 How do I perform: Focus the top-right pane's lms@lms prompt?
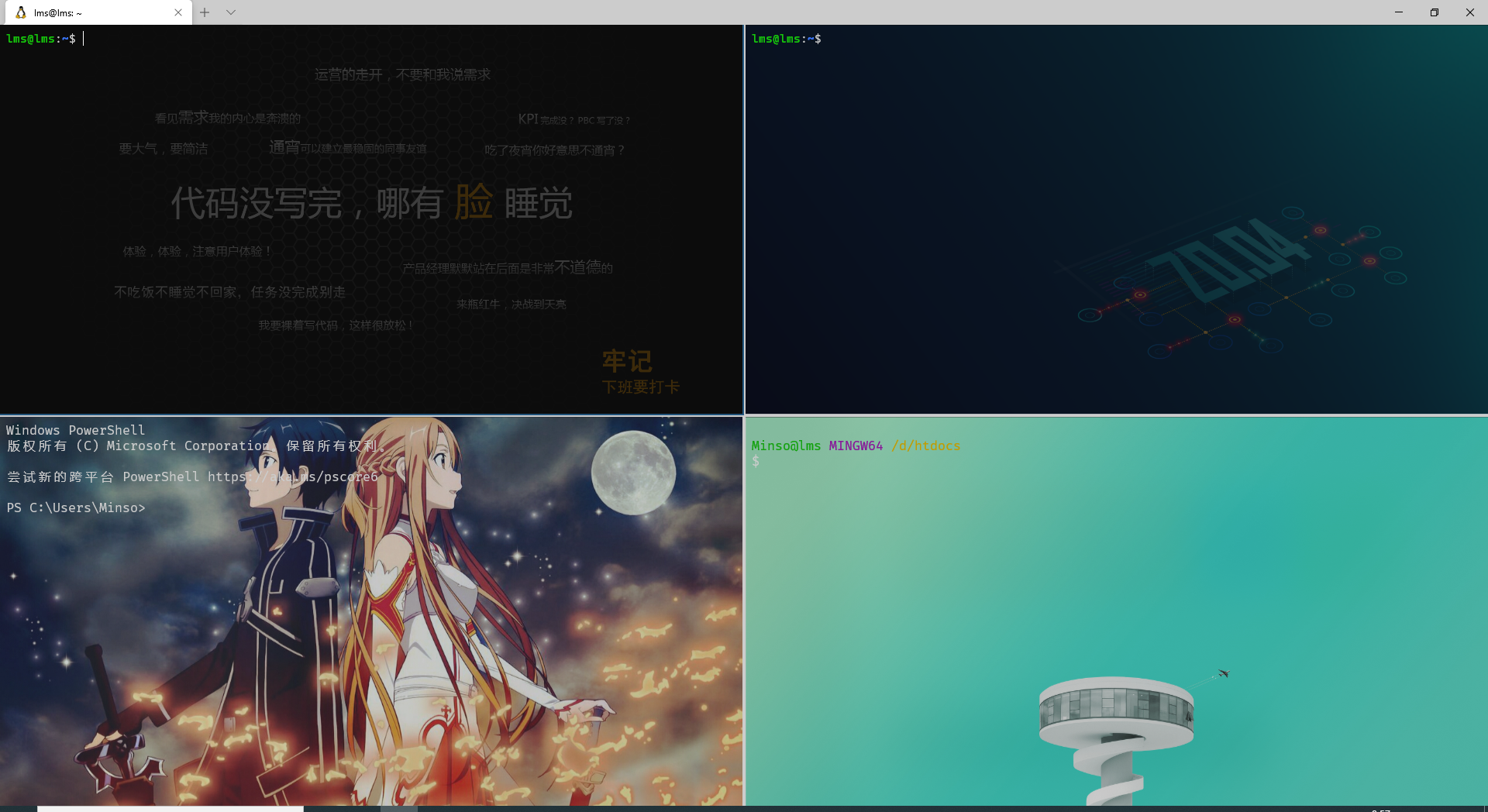click(x=787, y=39)
